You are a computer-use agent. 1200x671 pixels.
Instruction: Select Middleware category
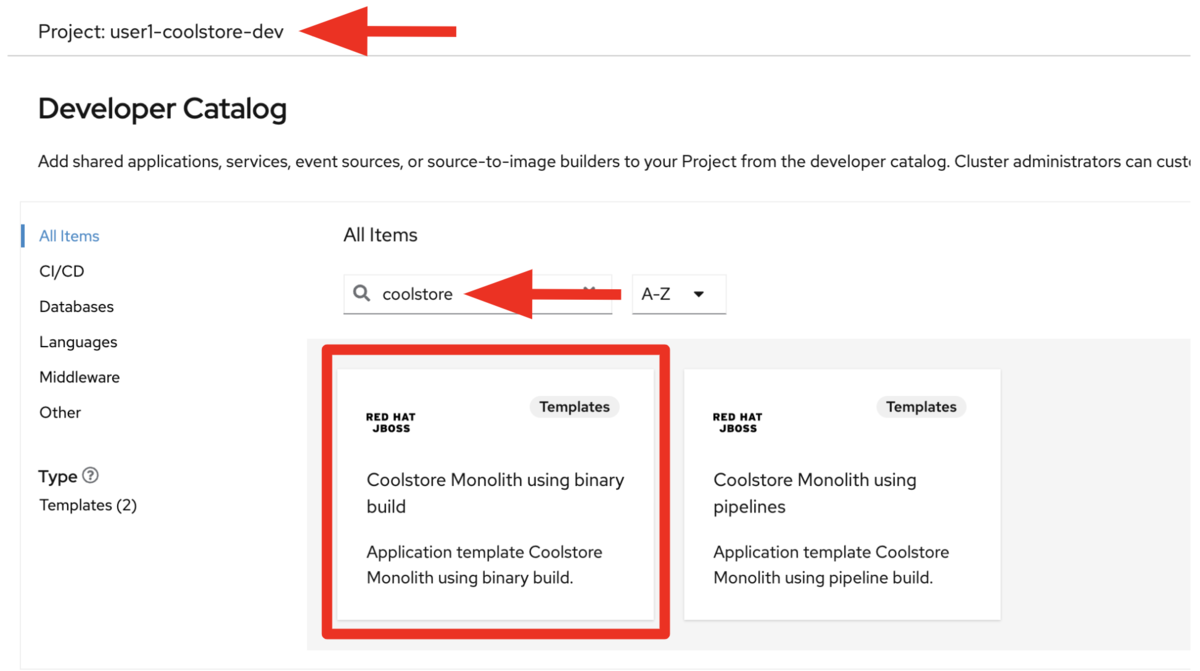[79, 377]
